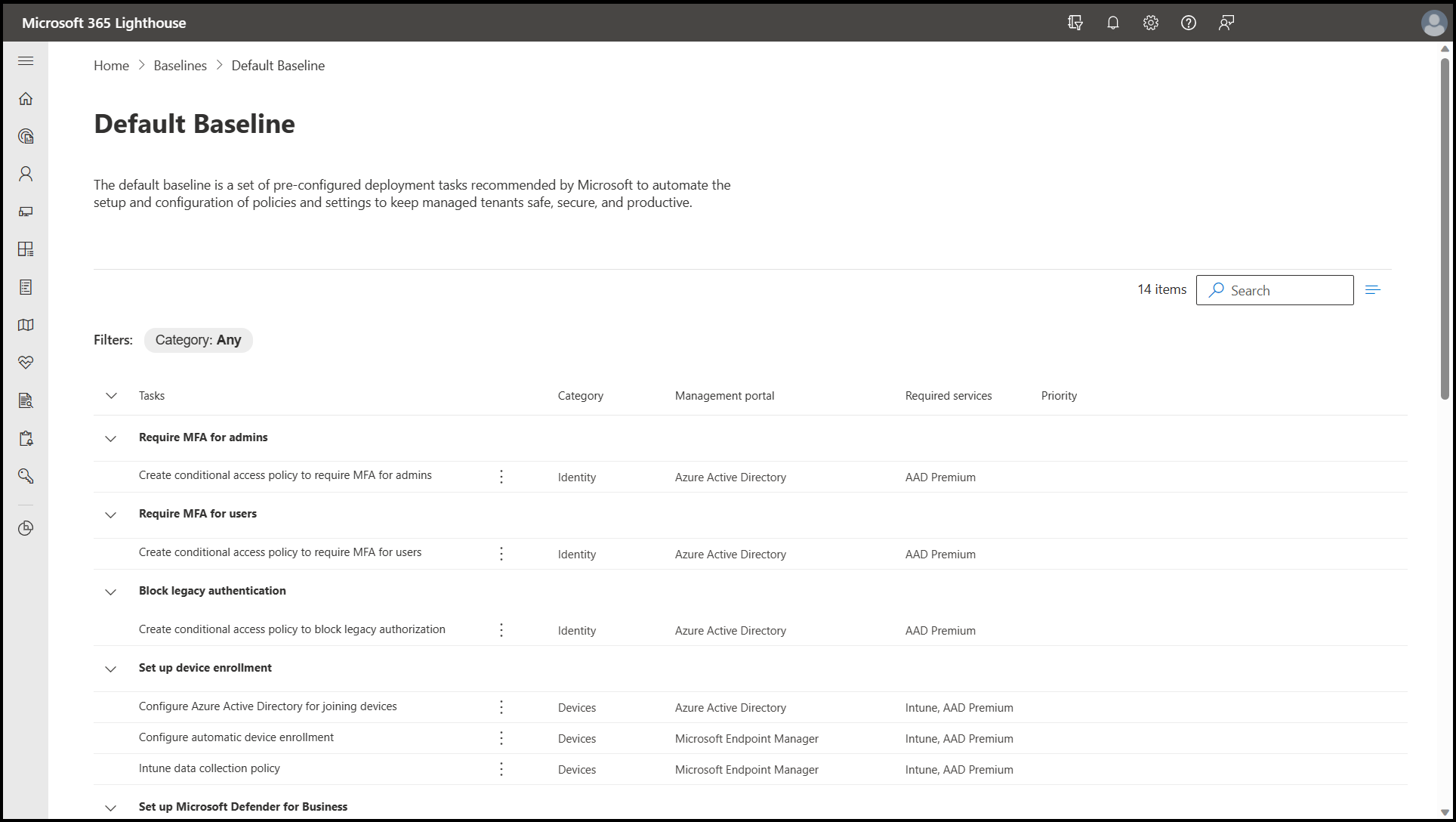
Task: Open more options for Intune data collection policy
Action: (x=501, y=769)
